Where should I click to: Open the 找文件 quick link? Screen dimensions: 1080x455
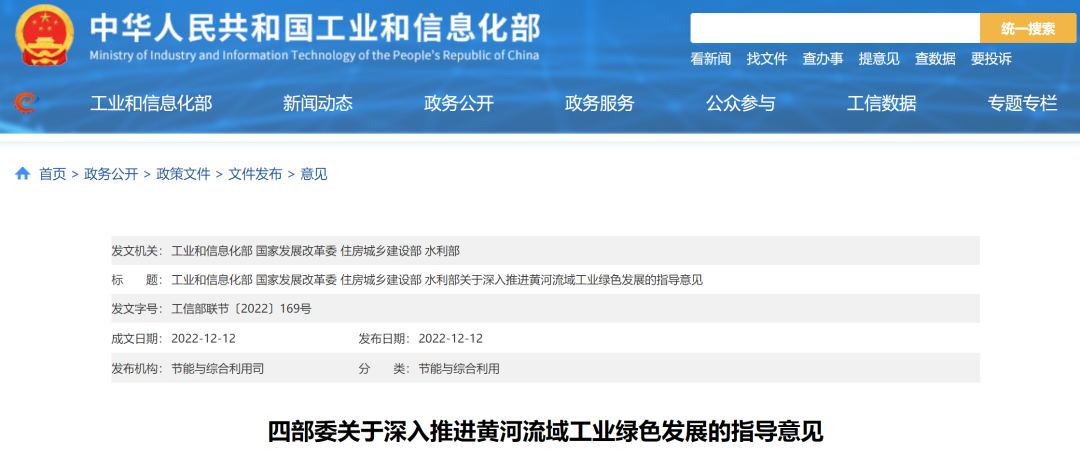767,59
